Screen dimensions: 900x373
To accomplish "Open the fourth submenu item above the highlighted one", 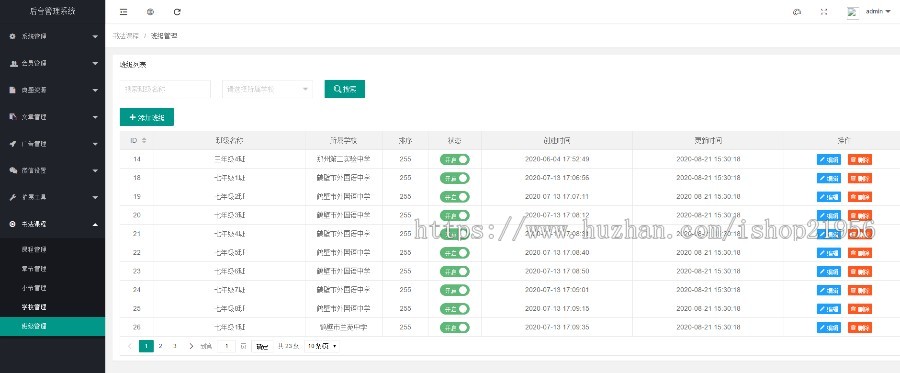I will (x=52, y=307).
